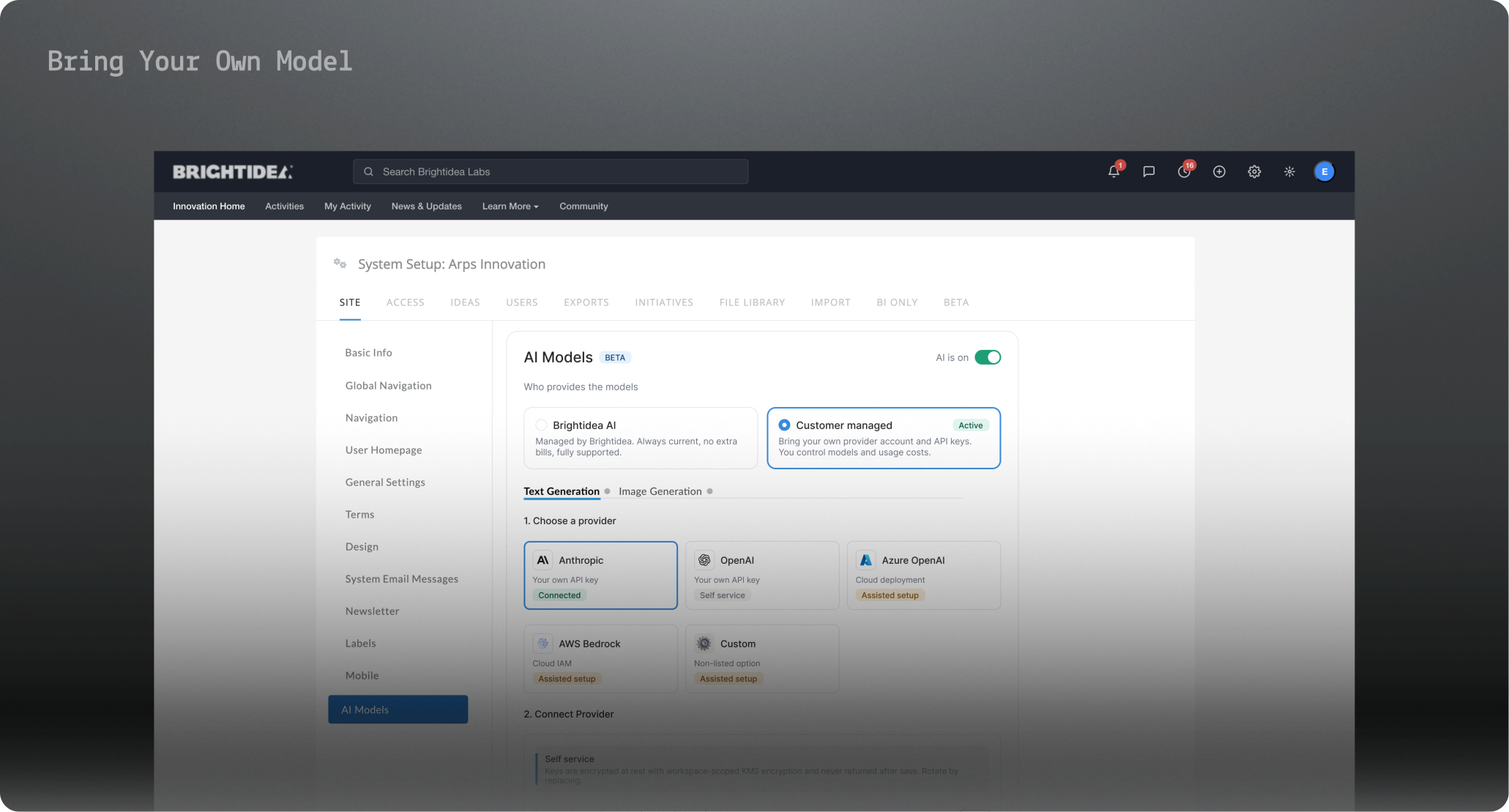
Task: Open Basic Info settings
Action: pyautogui.click(x=368, y=353)
